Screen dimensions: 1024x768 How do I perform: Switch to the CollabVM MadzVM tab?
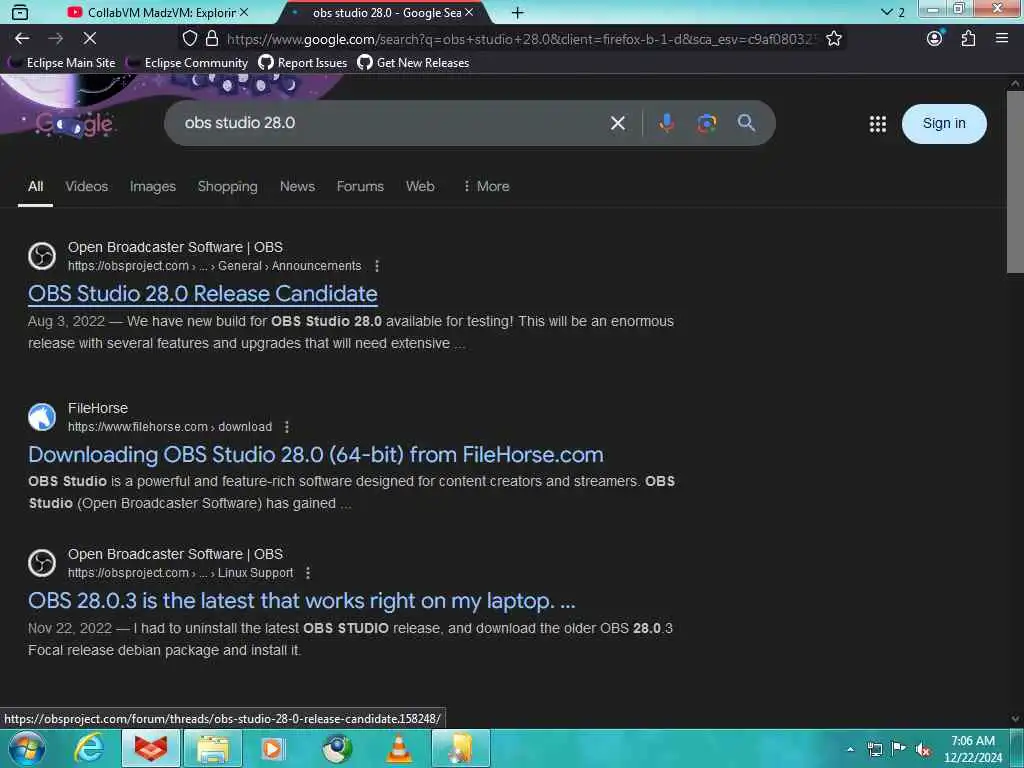click(161, 12)
